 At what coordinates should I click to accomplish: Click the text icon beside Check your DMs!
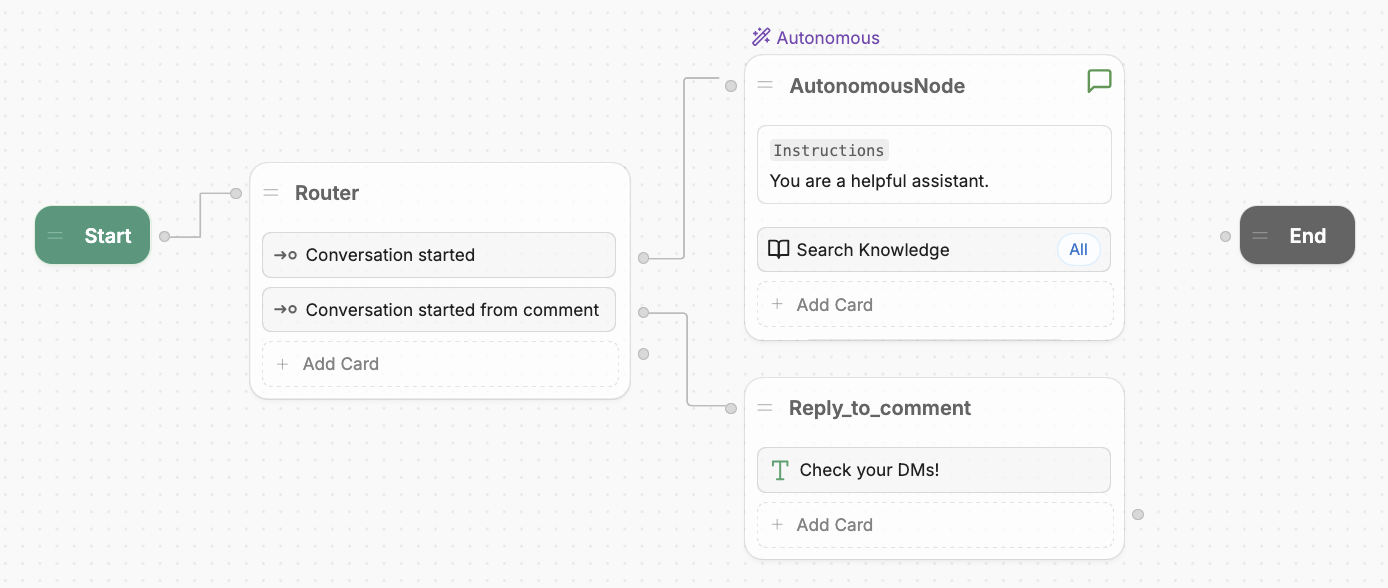click(x=780, y=470)
